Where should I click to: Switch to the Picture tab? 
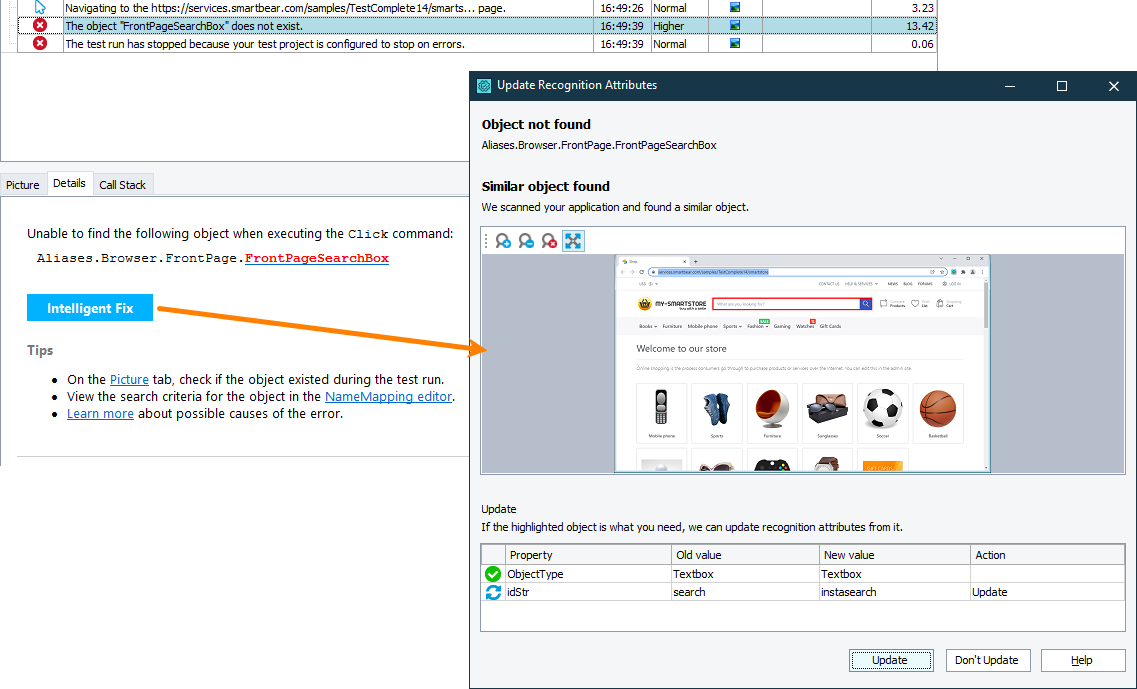[22, 185]
